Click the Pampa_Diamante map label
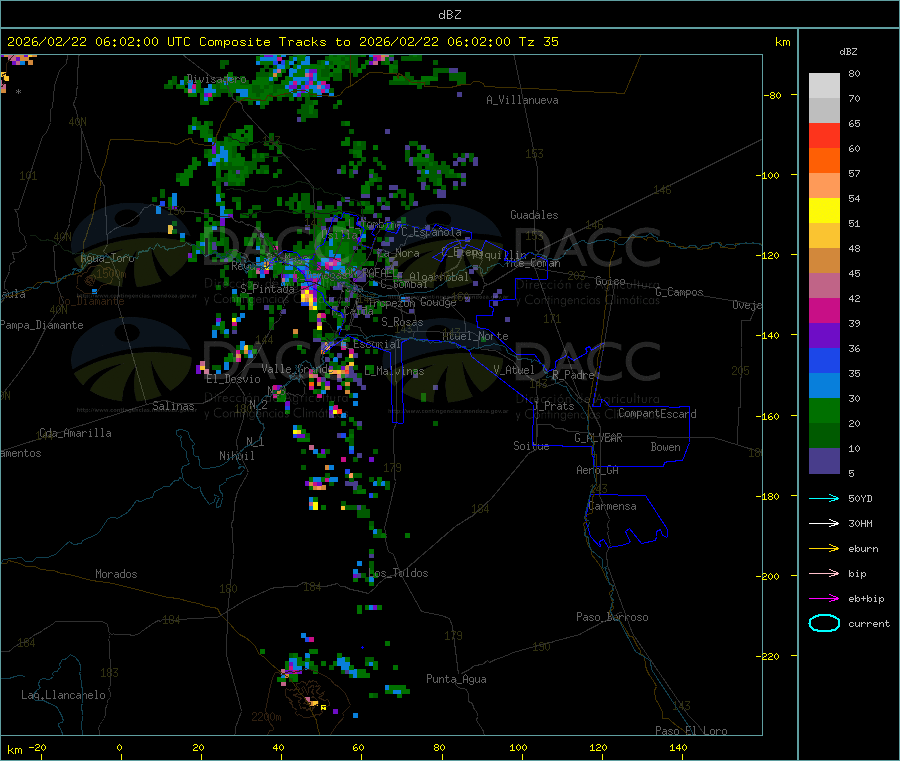 coord(42,325)
